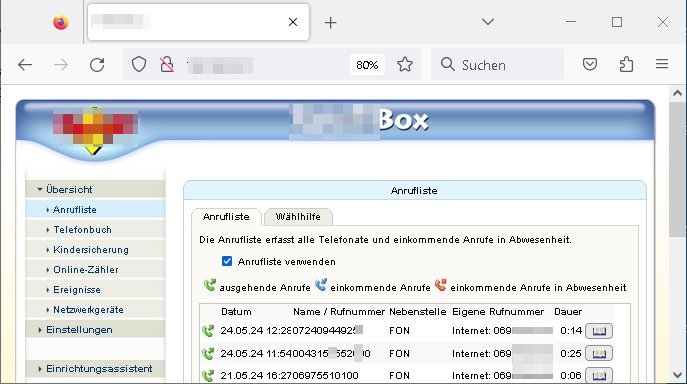Click the number 06975510100
Viewport: 687px width, 384px height.
tap(325, 376)
